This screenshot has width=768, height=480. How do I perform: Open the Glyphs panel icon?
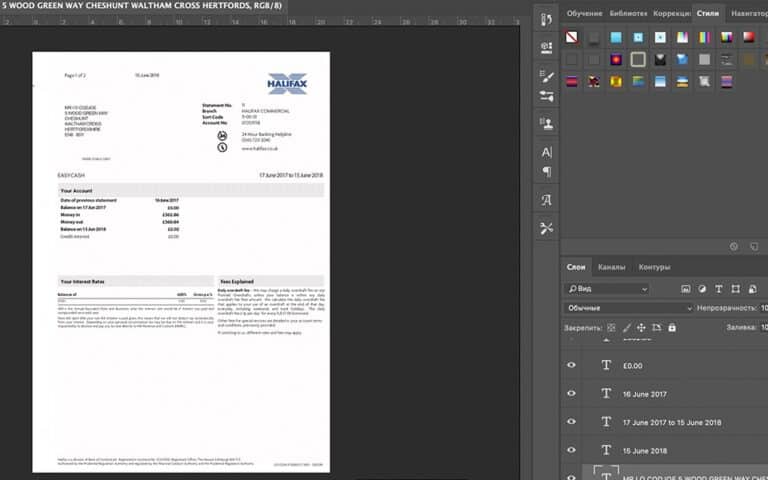point(547,200)
